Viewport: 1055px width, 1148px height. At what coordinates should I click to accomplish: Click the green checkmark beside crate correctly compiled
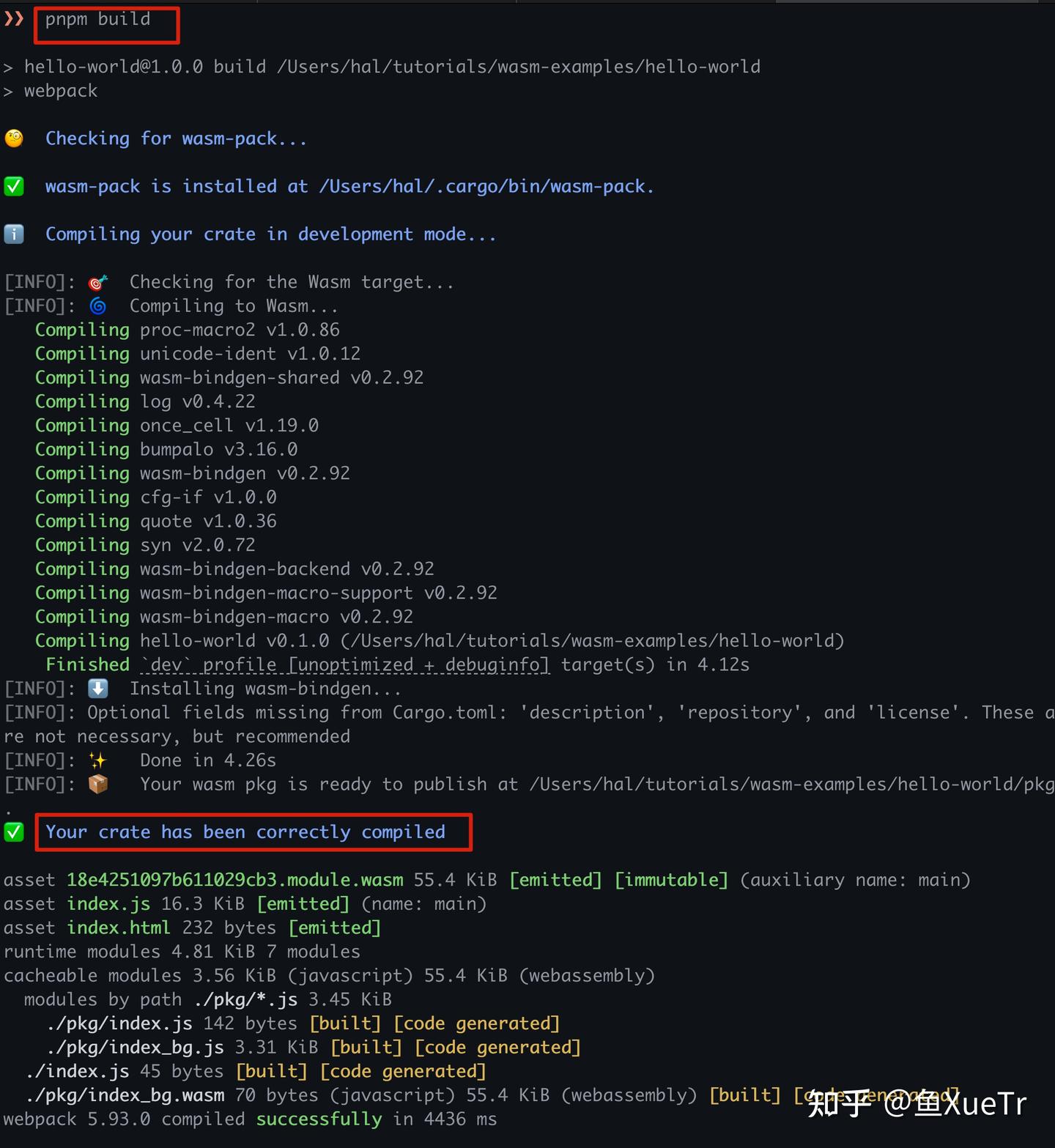(14, 832)
